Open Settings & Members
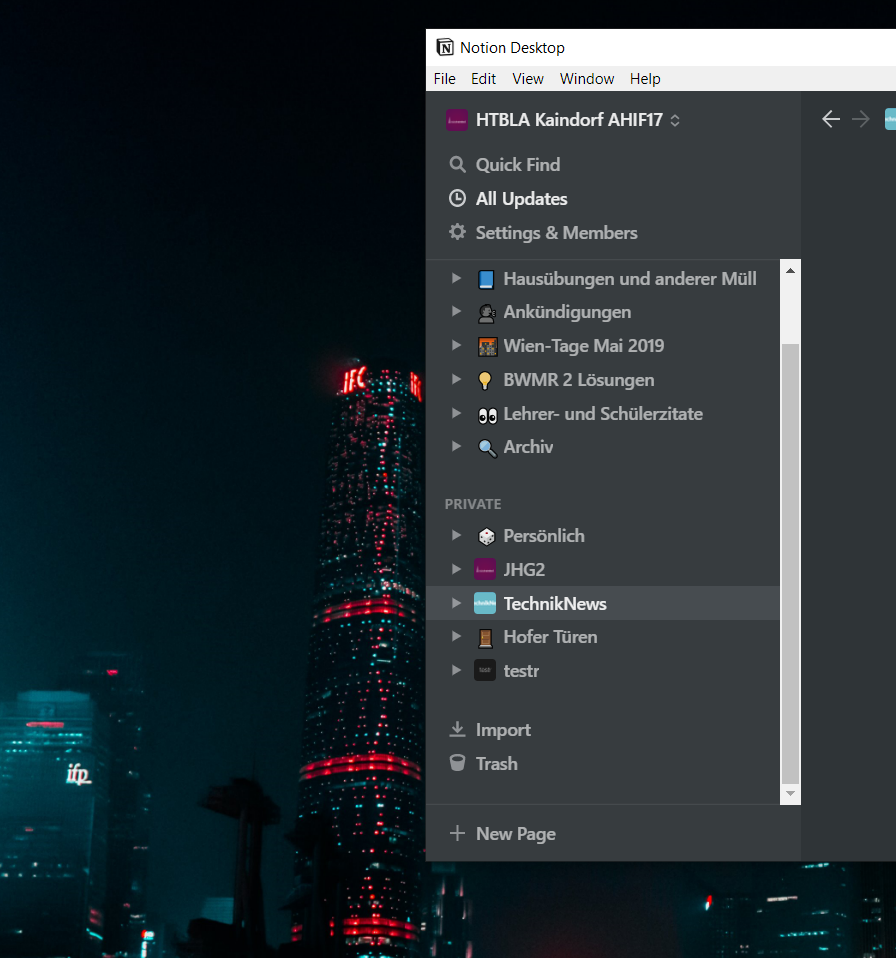 click(x=556, y=233)
